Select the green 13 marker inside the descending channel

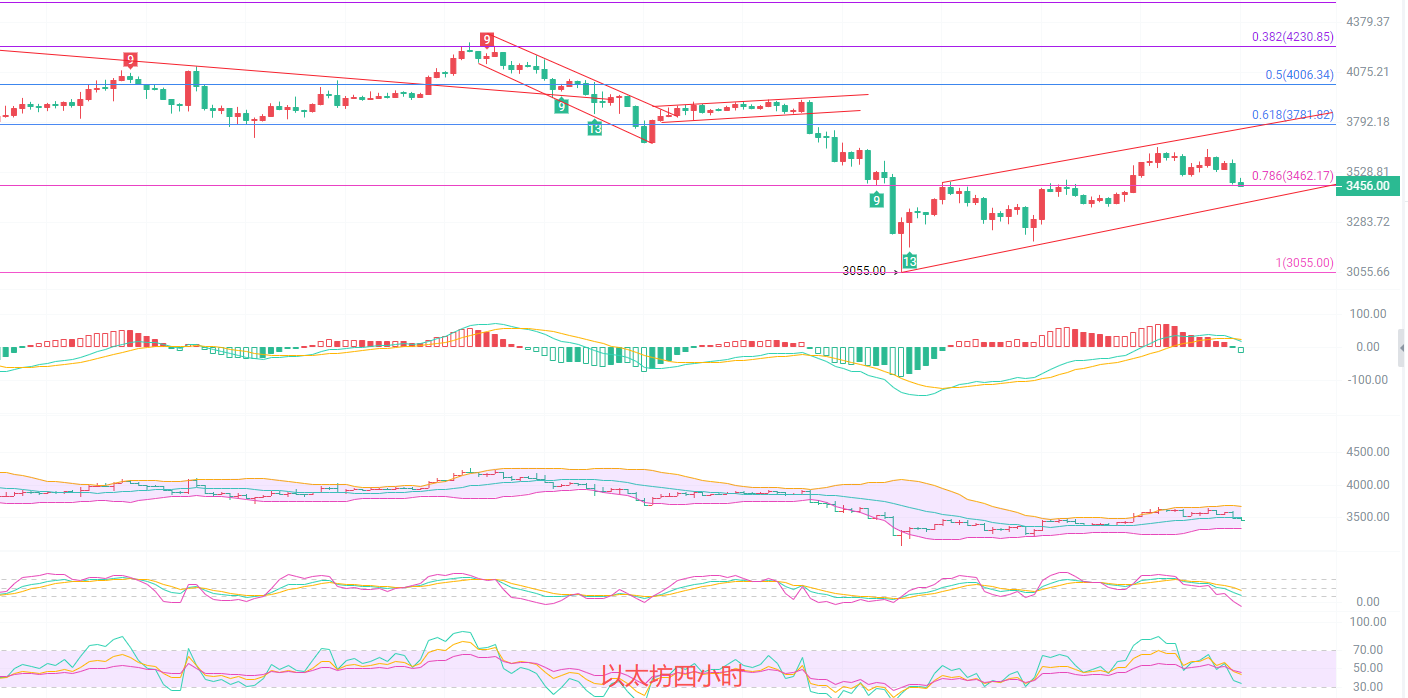coord(594,128)
